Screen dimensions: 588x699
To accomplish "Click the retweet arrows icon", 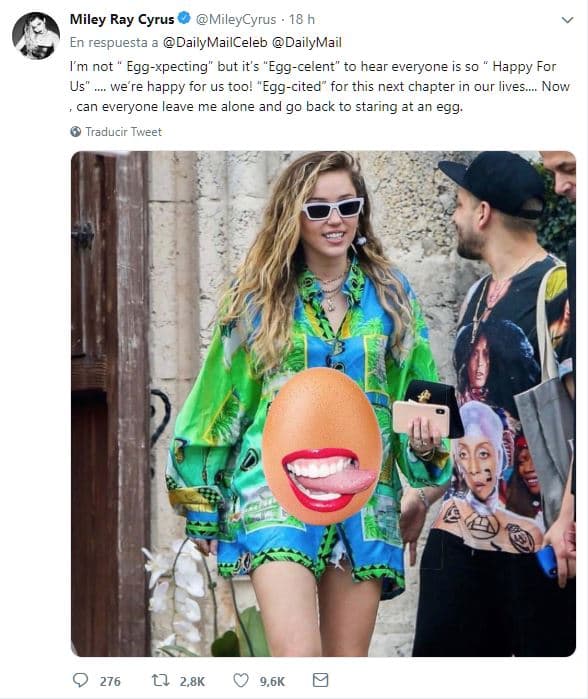I will tap(160, 680).
